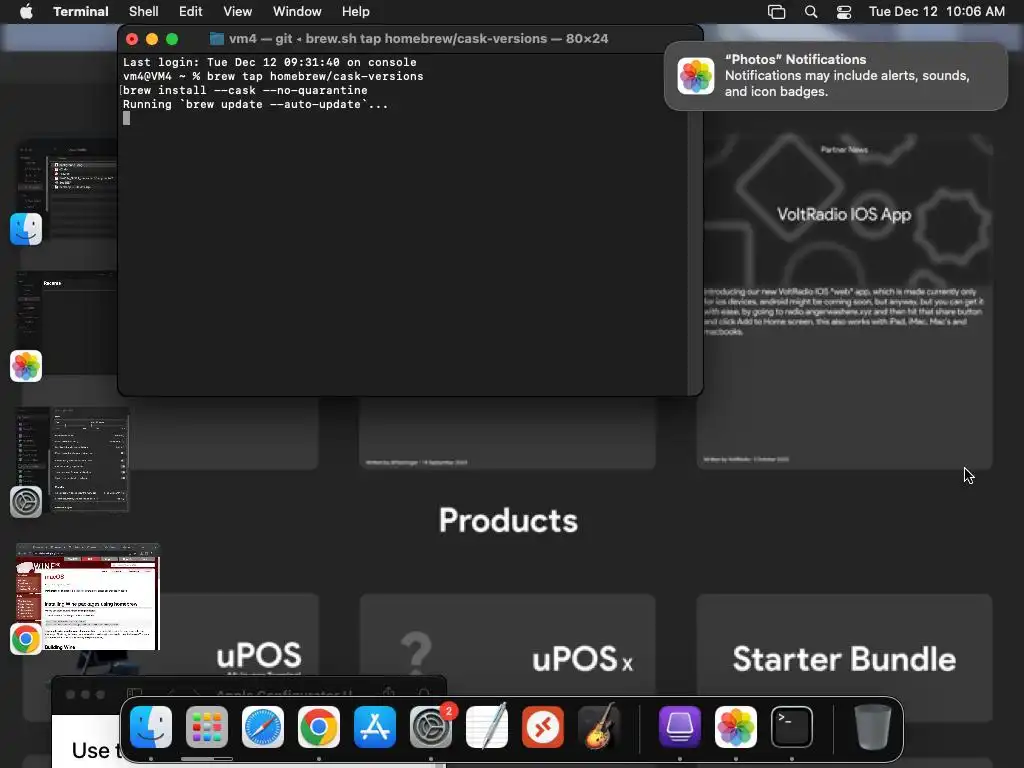Select Finder icon in Stage Manager strip

(x=26, y=229)
